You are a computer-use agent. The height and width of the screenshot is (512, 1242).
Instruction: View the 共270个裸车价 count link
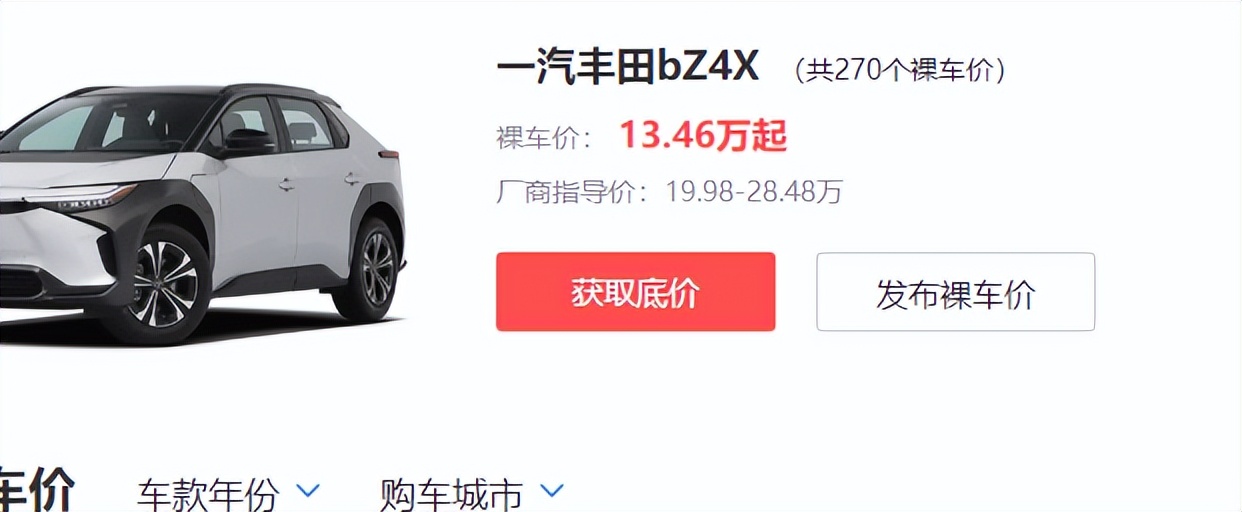pos(900,70)
